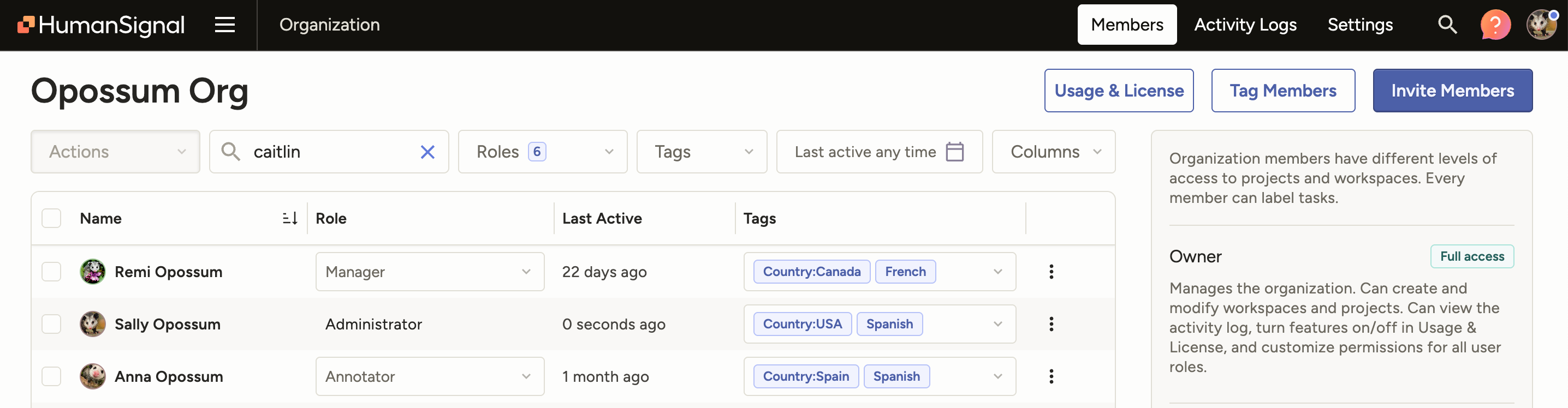Clear the caitlin search text

coord(427,152)
